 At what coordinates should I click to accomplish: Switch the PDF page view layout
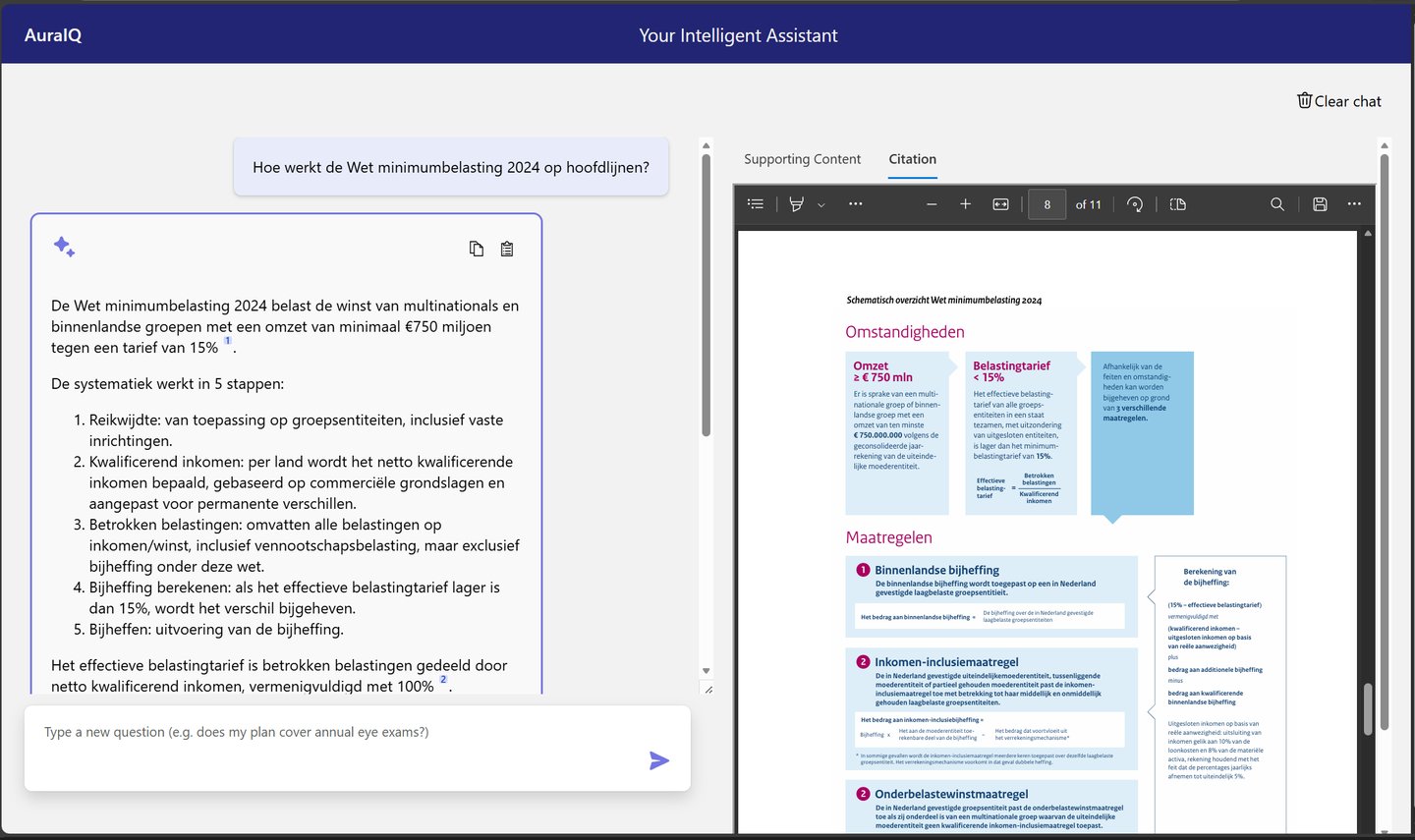point(1178,204)
